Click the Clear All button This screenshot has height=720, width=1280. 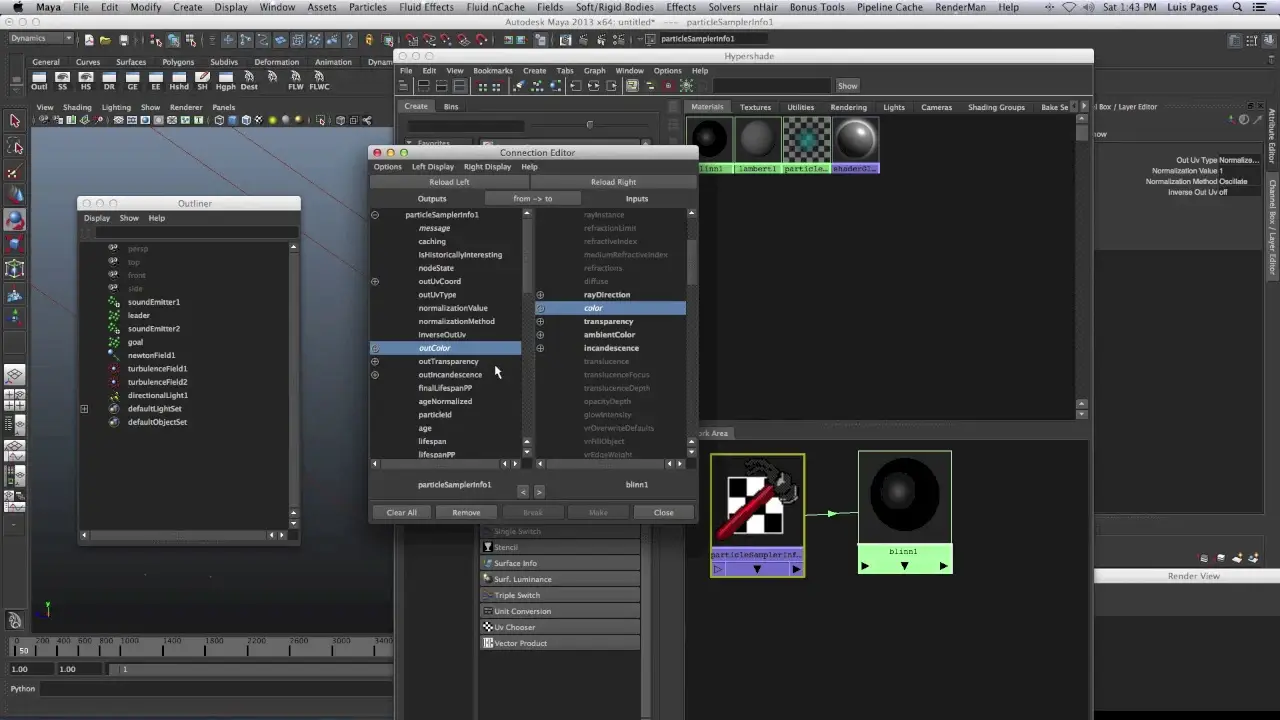coord(402,512)
